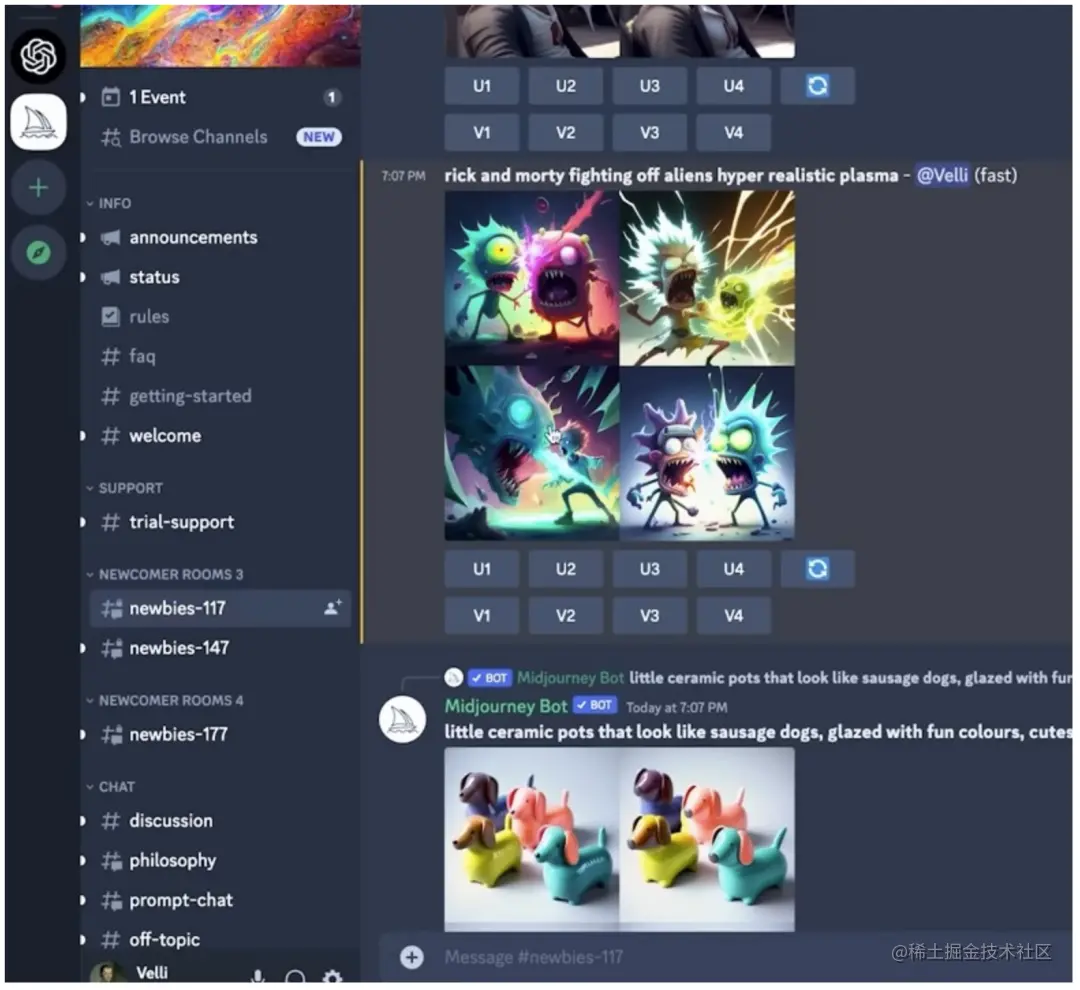Click the calendar icon beside 1 Event
This screenshot has width=1080, height=990.
click(x=110, y=97)
